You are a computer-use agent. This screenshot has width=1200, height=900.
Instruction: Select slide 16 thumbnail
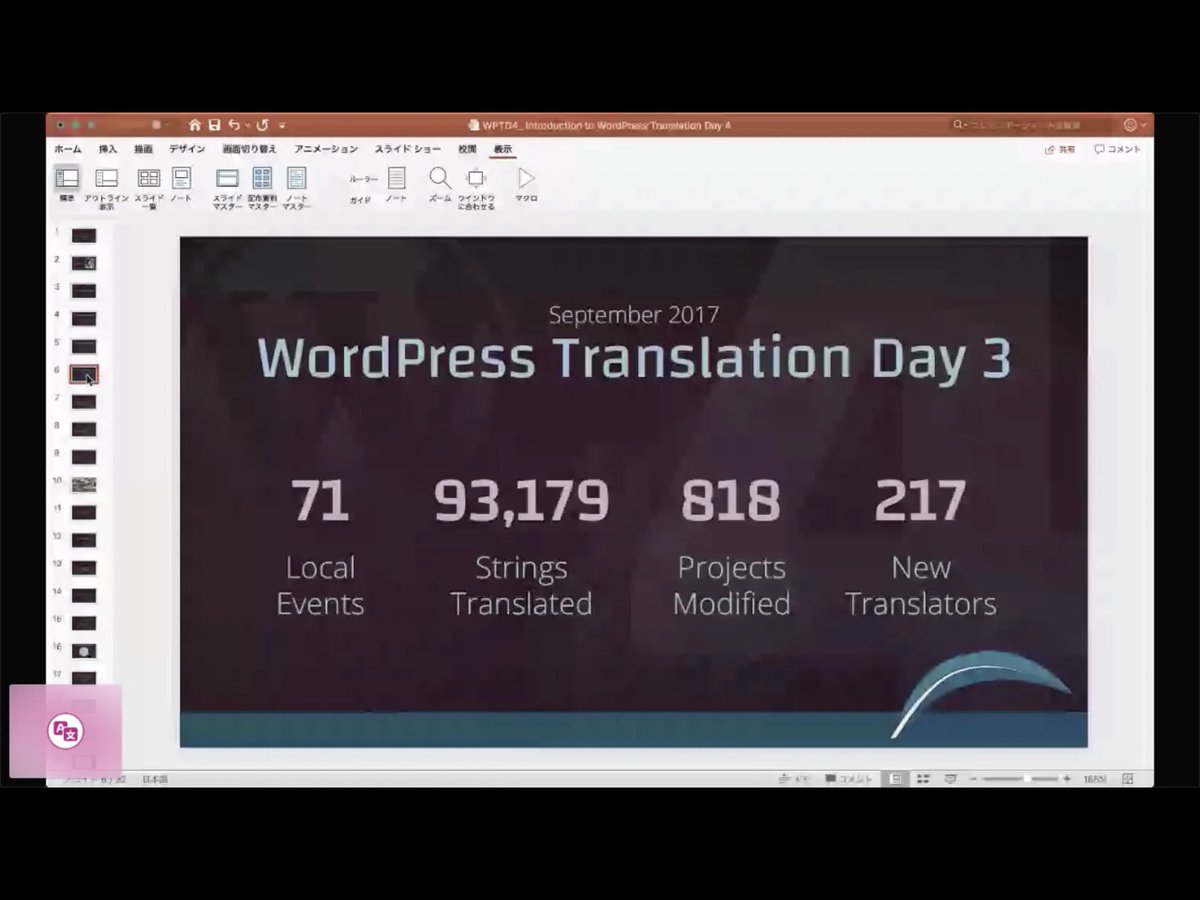[84, 651]
